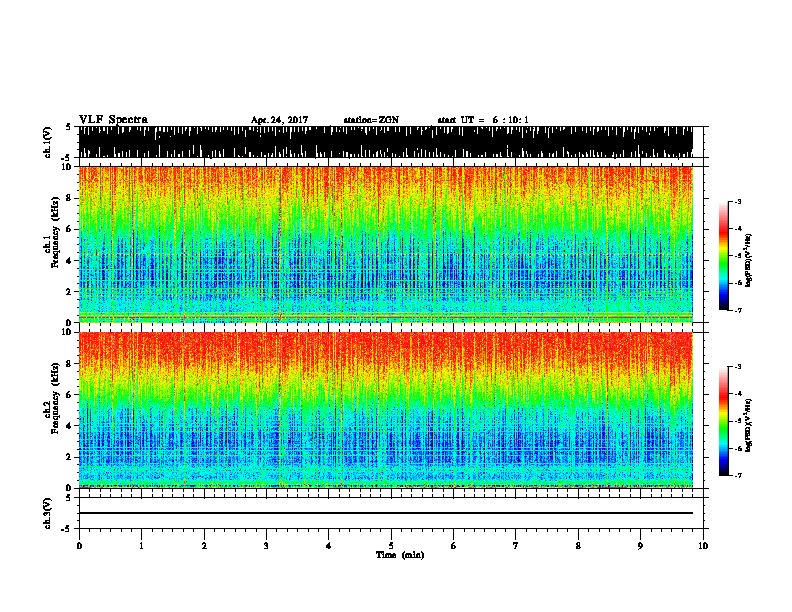The height and width of the screenshot is (612, 792).
Task: Click the ch.3(V) lower tick label "-5"
Action: 67,529
